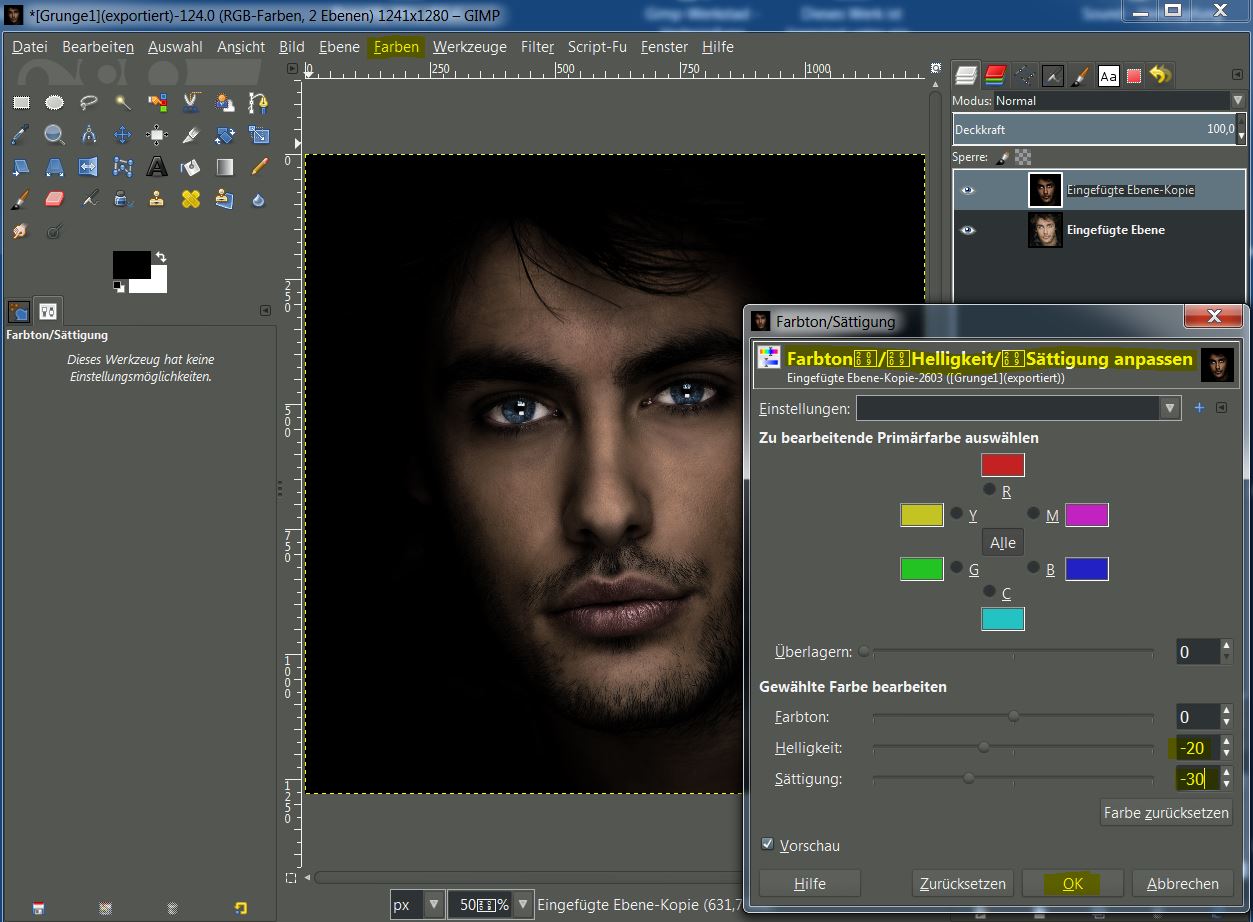Screen dimensions: 1253x922
Task: Open the Undo History dock tab
Action: (1160, 75)
